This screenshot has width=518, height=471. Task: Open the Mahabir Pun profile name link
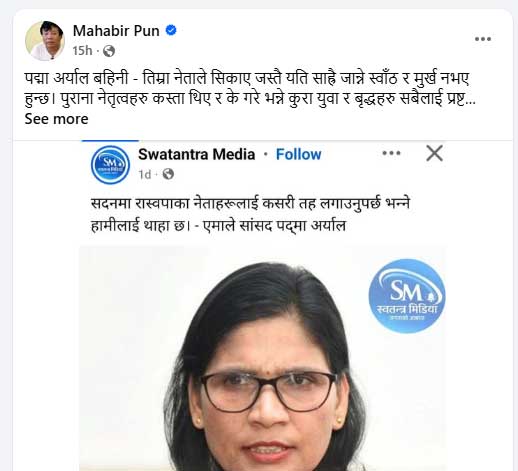click(x=116, y=31)
